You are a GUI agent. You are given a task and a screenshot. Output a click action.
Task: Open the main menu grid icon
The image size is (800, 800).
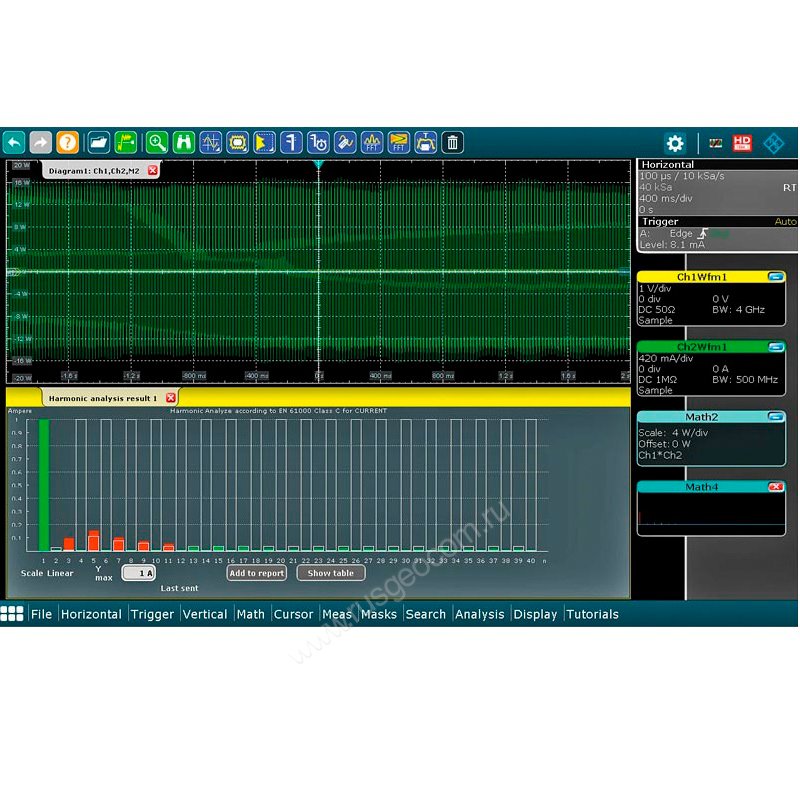pos(12,614)
